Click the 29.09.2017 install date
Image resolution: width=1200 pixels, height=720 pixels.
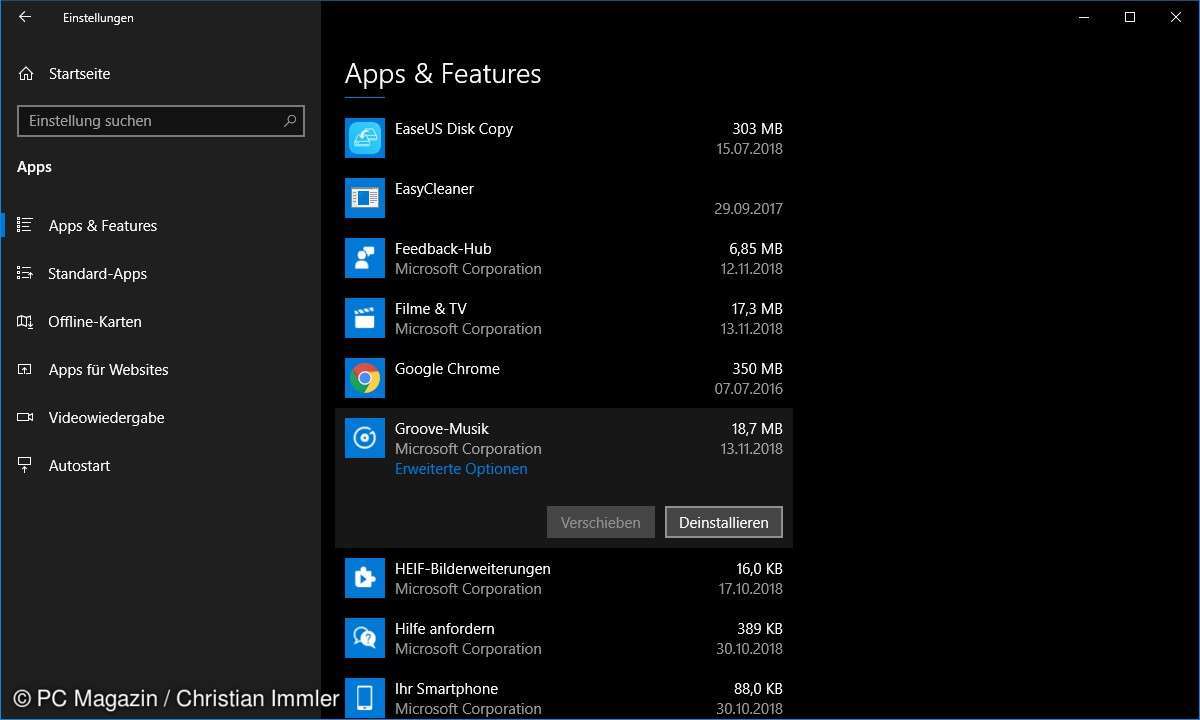[x=748, y=208]
